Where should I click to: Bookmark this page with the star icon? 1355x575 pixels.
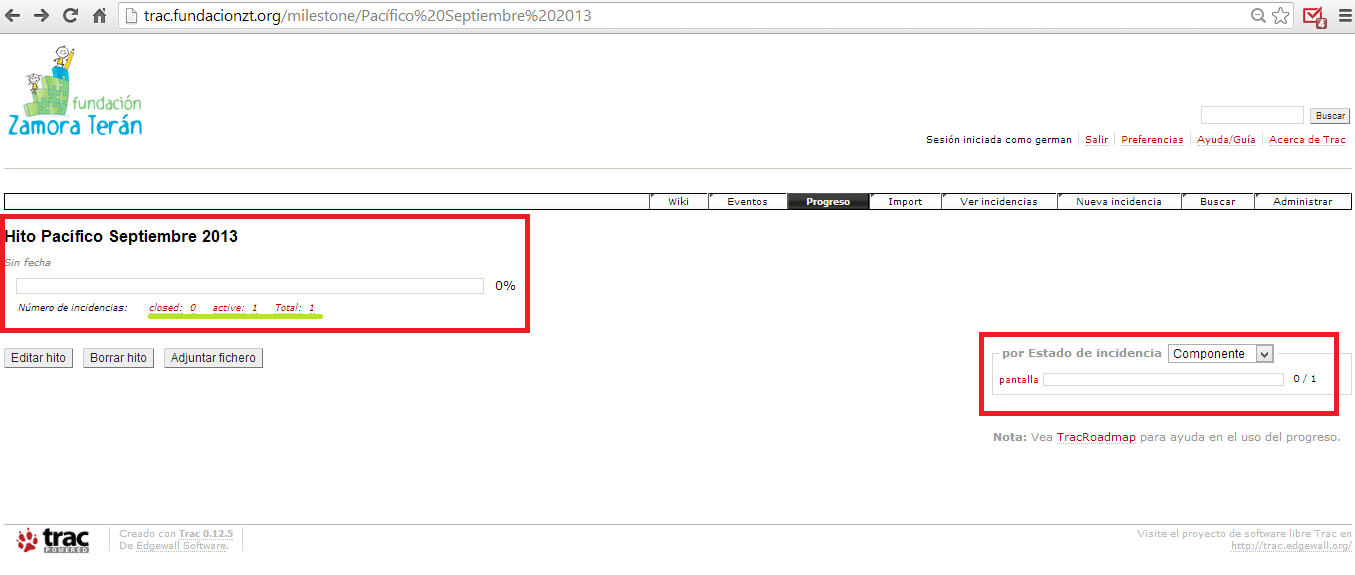click(x=1281, y=16)
